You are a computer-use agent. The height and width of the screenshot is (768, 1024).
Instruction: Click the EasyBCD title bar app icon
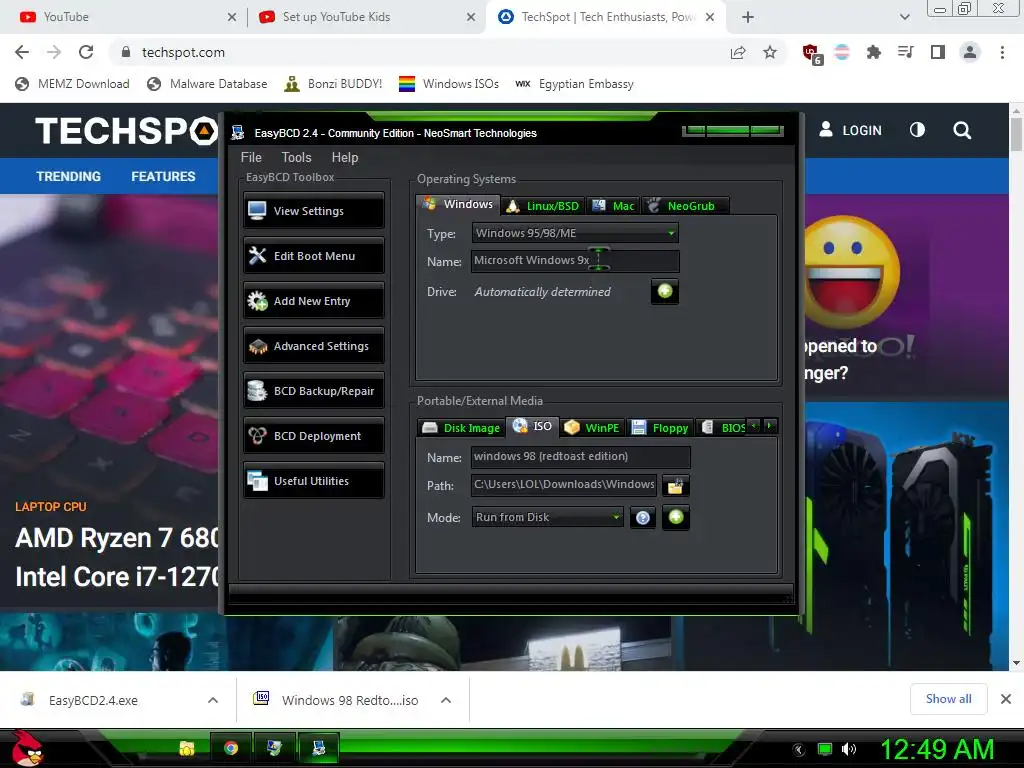point(238,133)
